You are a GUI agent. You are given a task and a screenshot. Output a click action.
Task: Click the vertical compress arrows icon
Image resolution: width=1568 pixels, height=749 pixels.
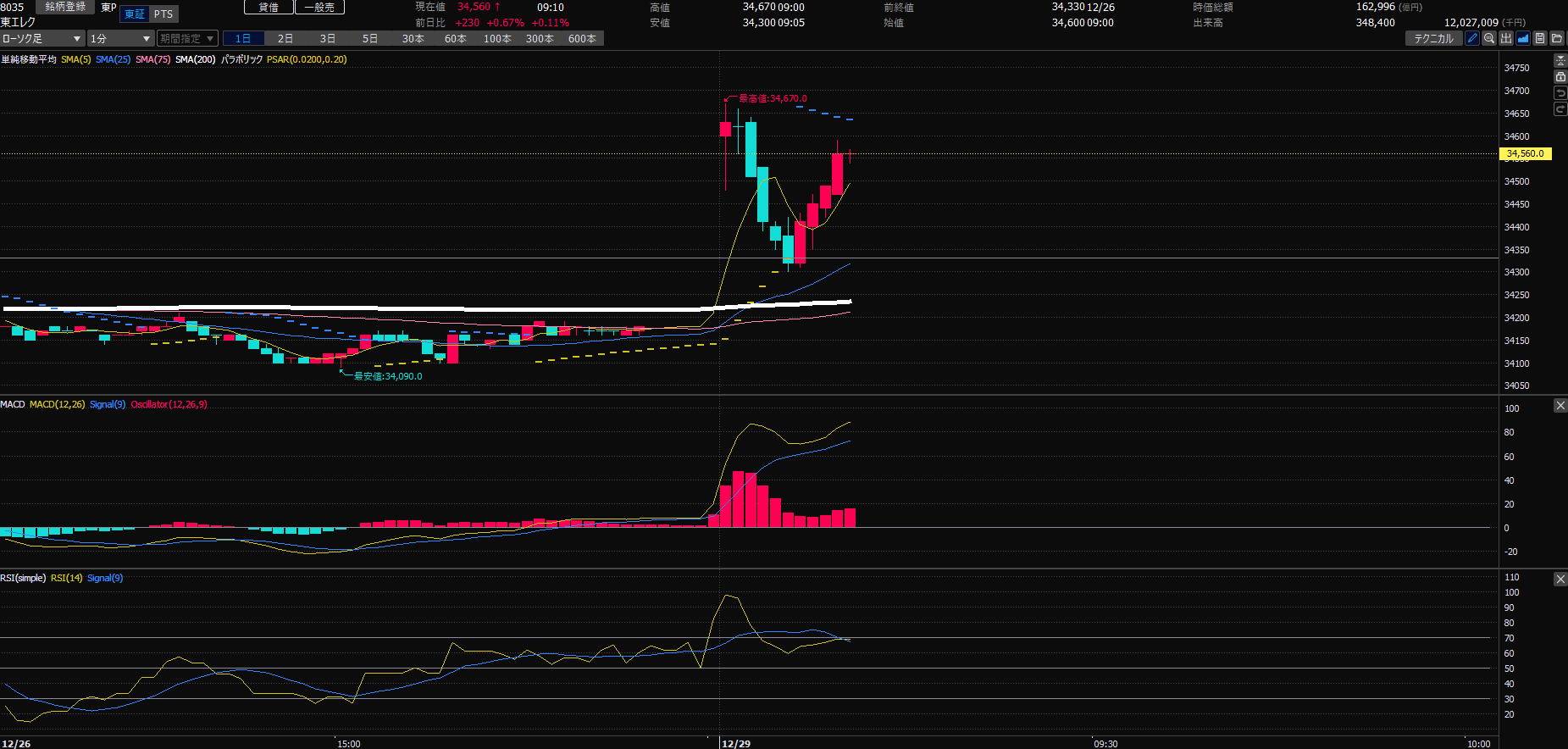[x=1560, y=61]
